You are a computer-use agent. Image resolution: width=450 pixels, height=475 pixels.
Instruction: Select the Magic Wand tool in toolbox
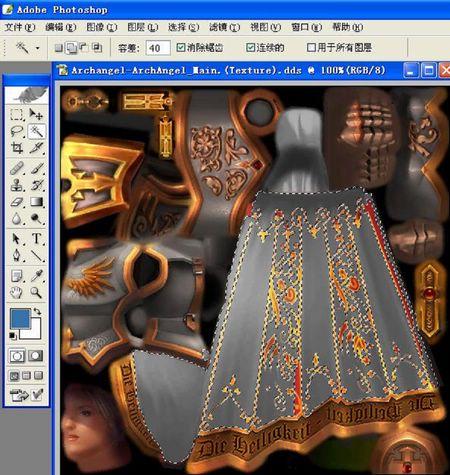pos(36,131)
